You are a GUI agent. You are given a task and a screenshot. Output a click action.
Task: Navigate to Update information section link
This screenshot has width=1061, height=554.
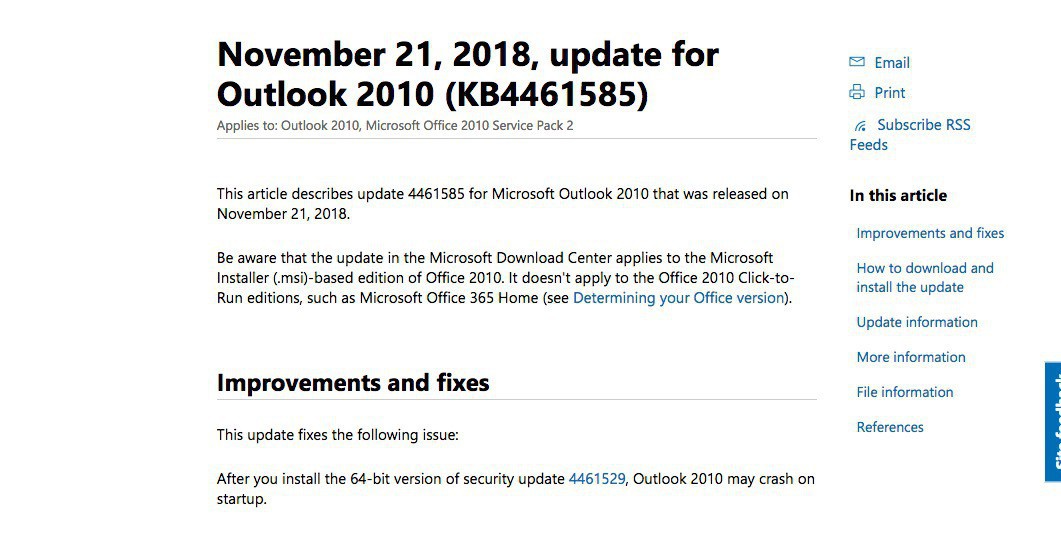click(917, 322)
